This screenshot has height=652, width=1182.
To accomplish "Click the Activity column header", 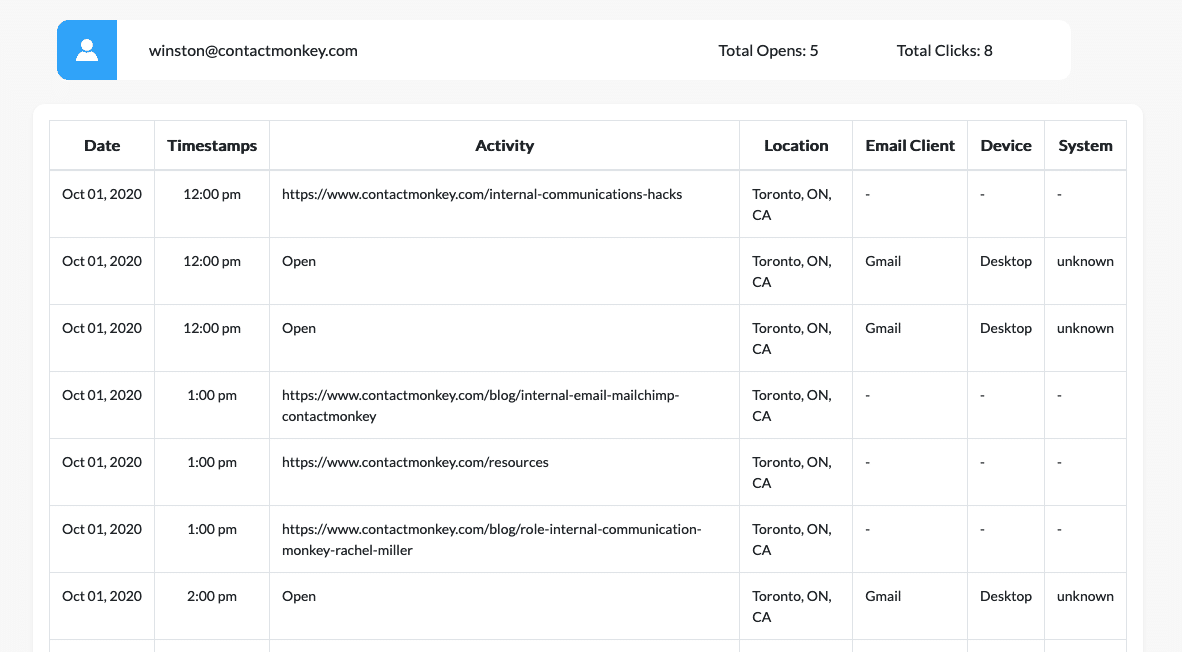I will pyautogui.click(x=504, y=145).
